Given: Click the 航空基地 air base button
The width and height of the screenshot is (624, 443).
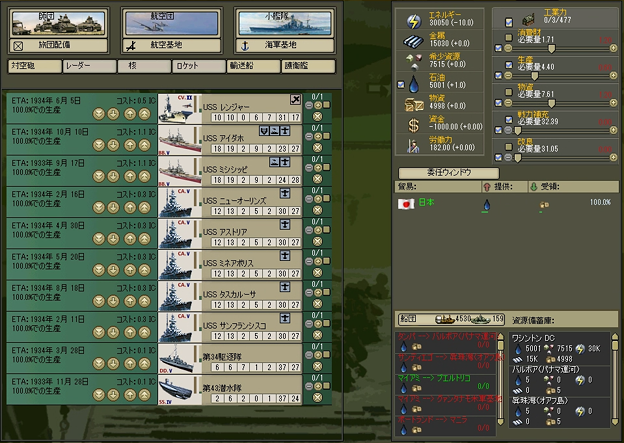Looking at the screenshot, I should click(172, 45).
